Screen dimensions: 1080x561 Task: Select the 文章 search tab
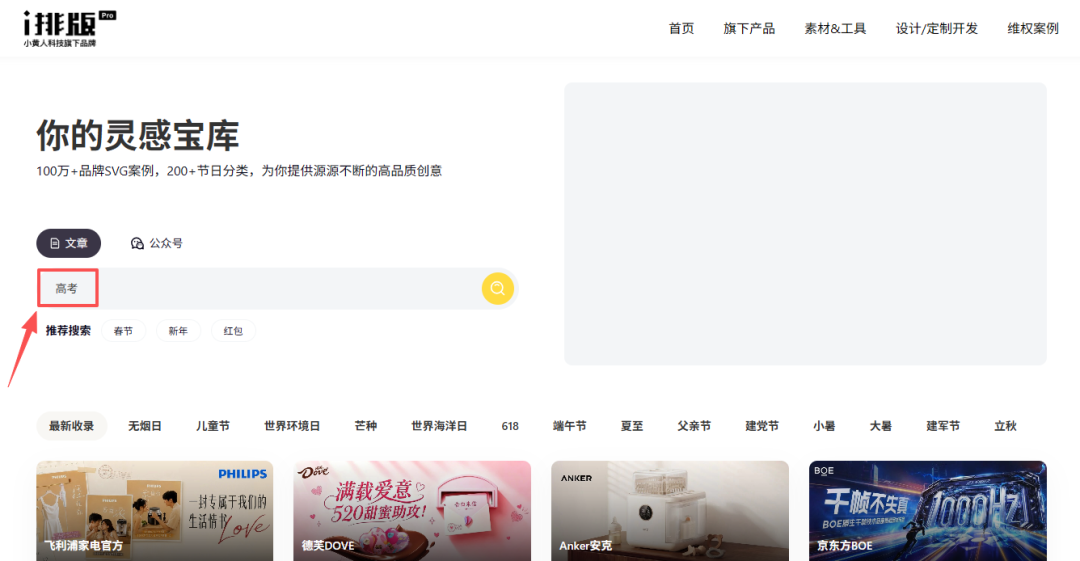(x=69, y=243)
